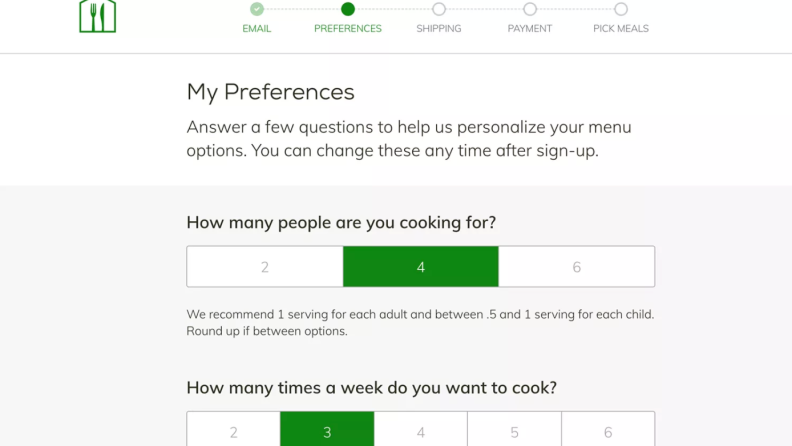
Task: Select 4 people to cook for
Action: (421, 267)
